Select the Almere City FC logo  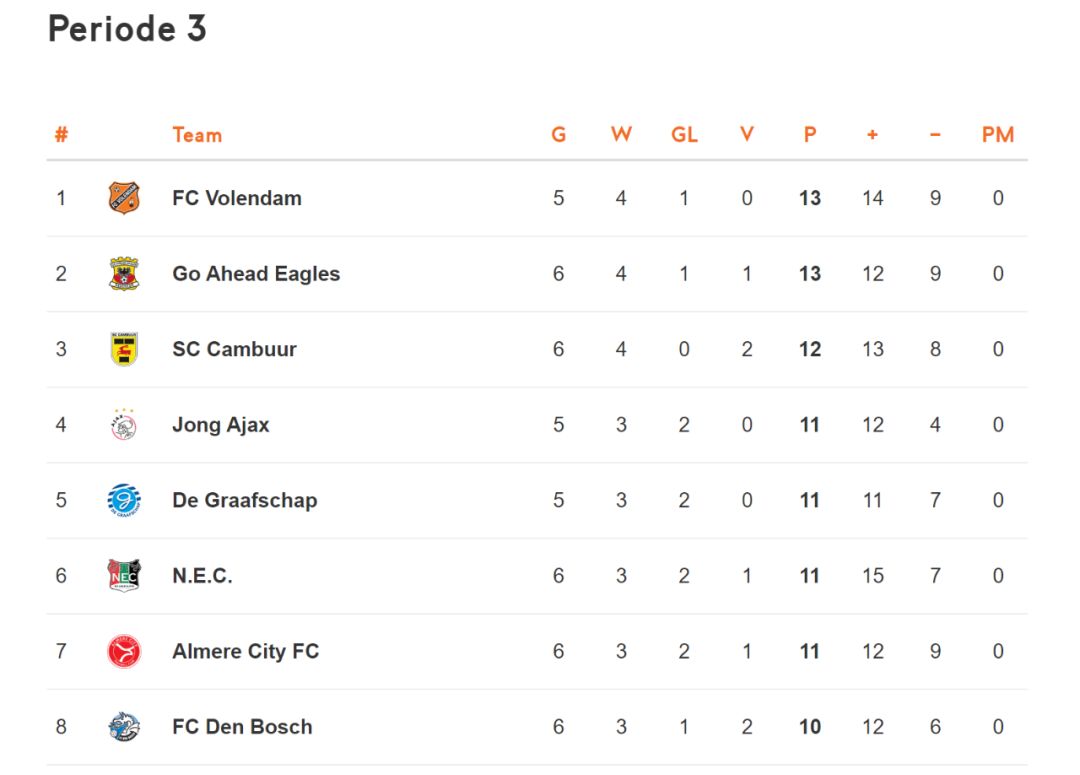124,652
